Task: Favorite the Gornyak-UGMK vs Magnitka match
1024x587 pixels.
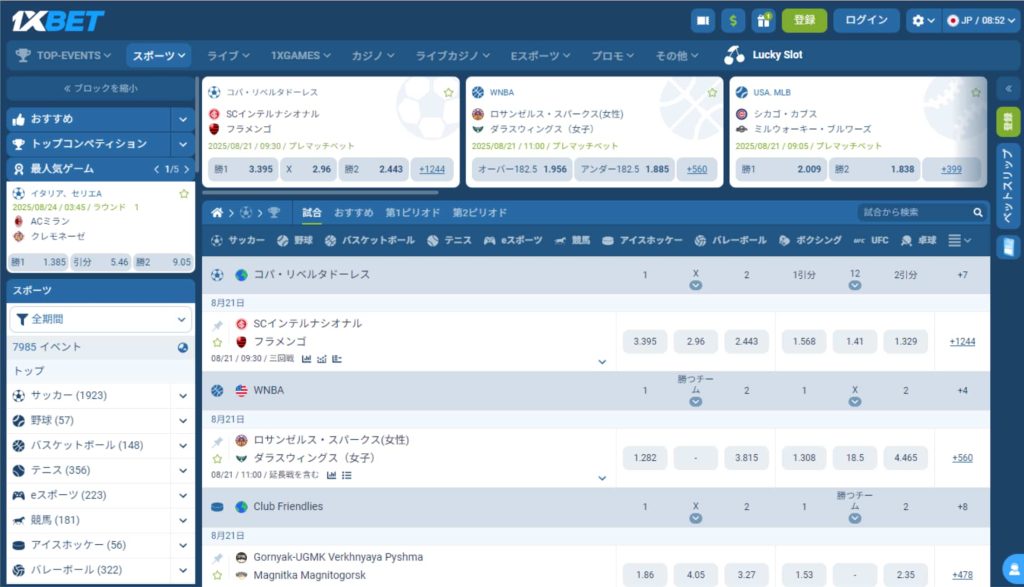Action: 217,575
